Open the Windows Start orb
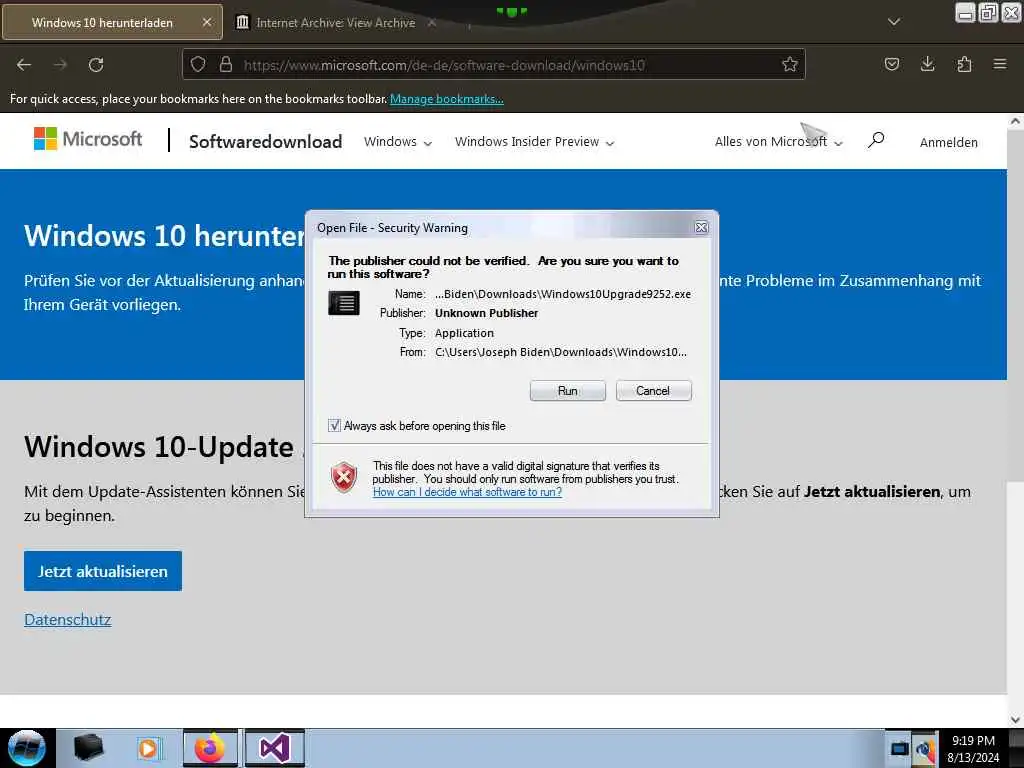 coord(26,748)
